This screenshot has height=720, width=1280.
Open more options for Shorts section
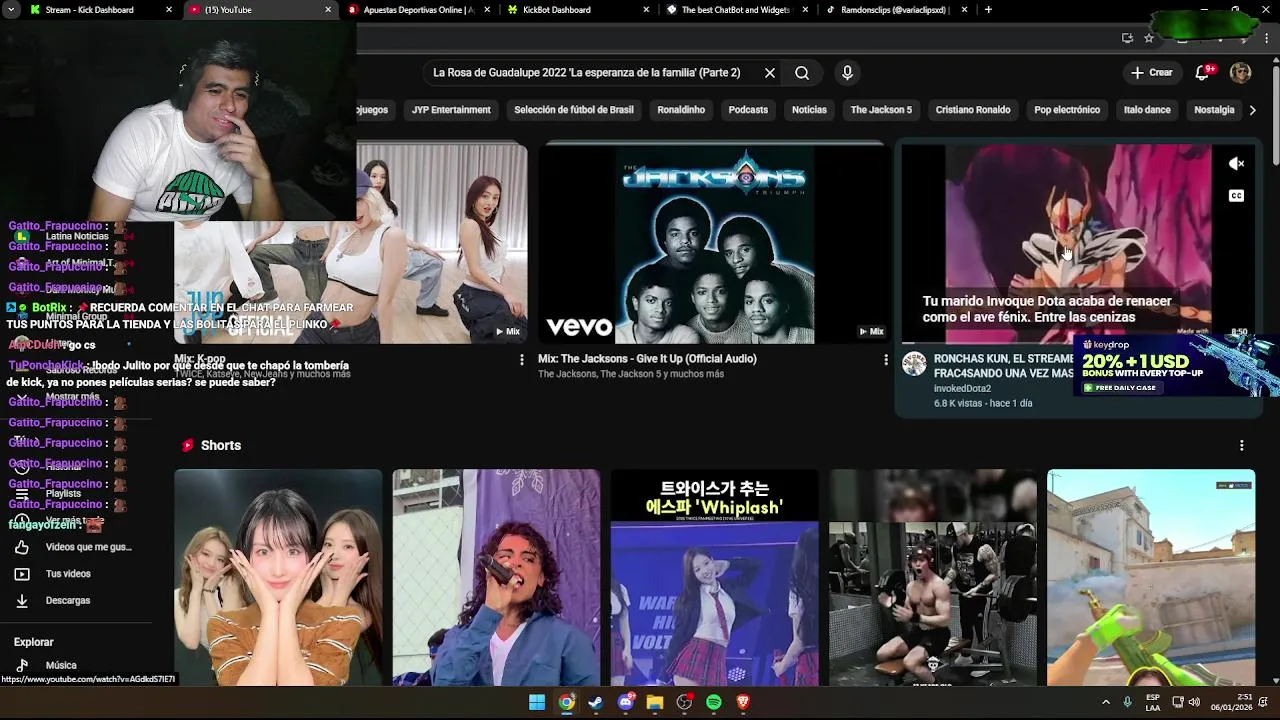(1242, 445)
